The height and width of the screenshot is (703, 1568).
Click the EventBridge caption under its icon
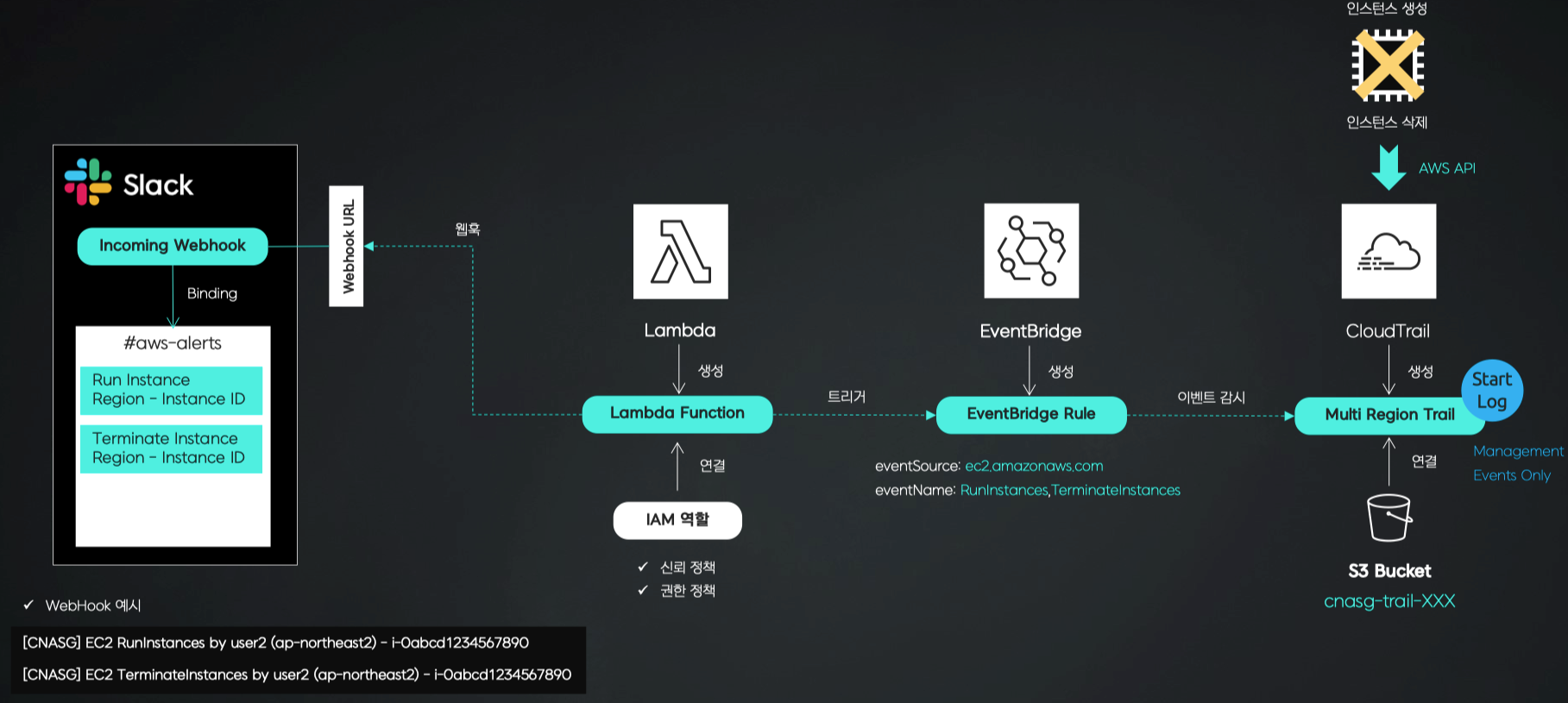[1030, 331]
